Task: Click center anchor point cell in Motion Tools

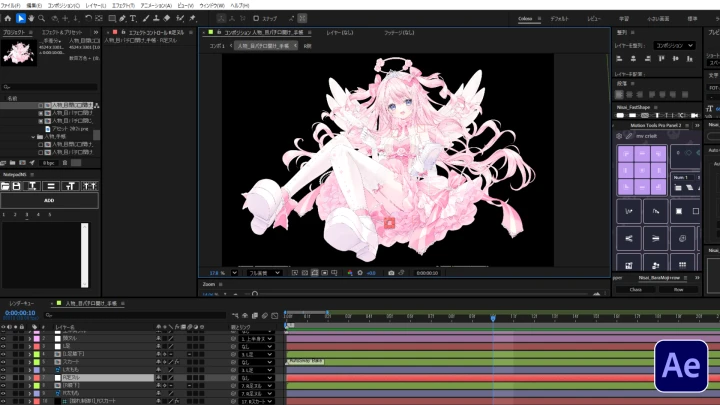Action: coord(642,170)
